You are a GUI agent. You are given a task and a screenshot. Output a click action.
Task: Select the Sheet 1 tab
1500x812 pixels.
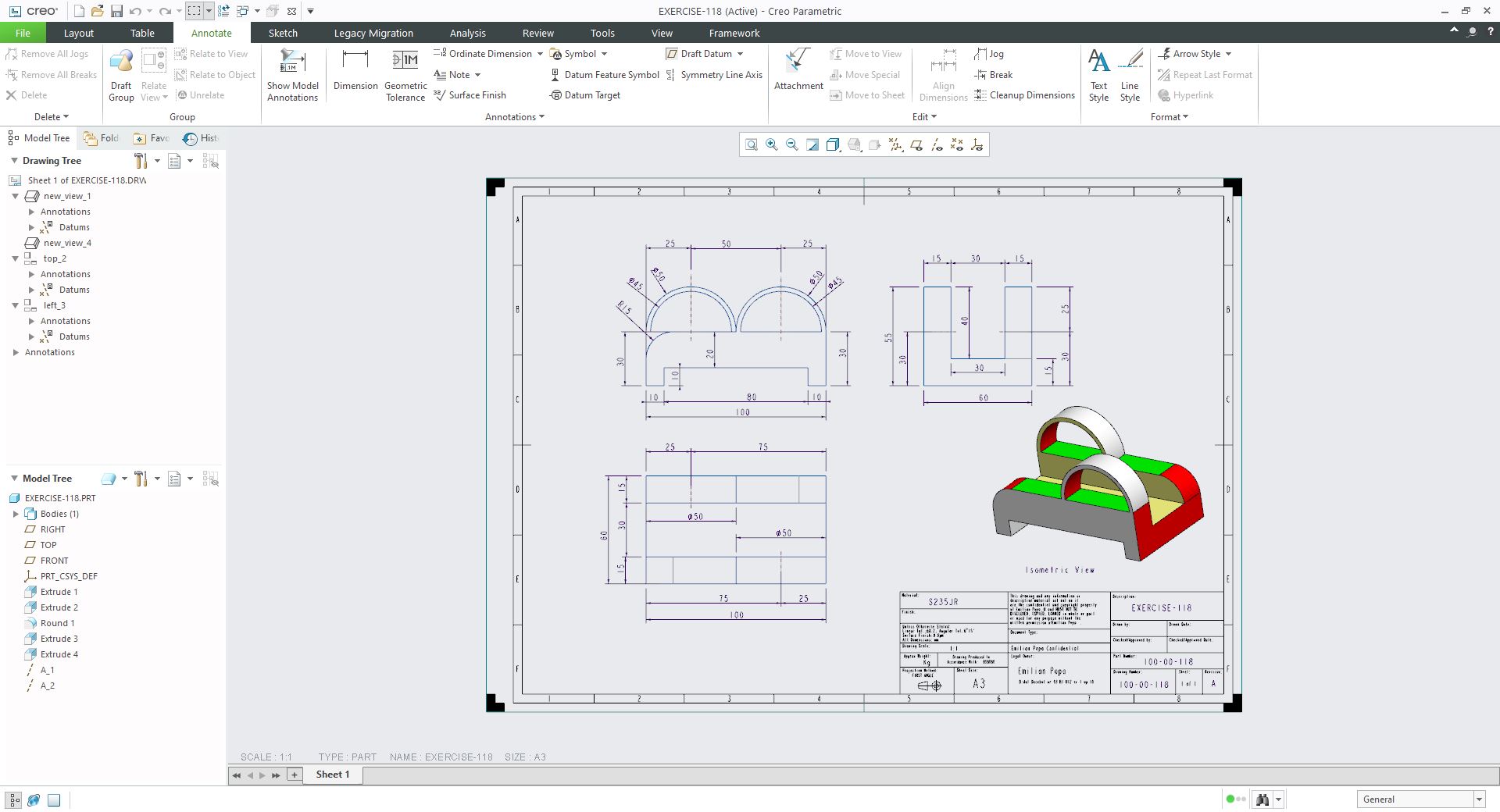click(333, 775)
